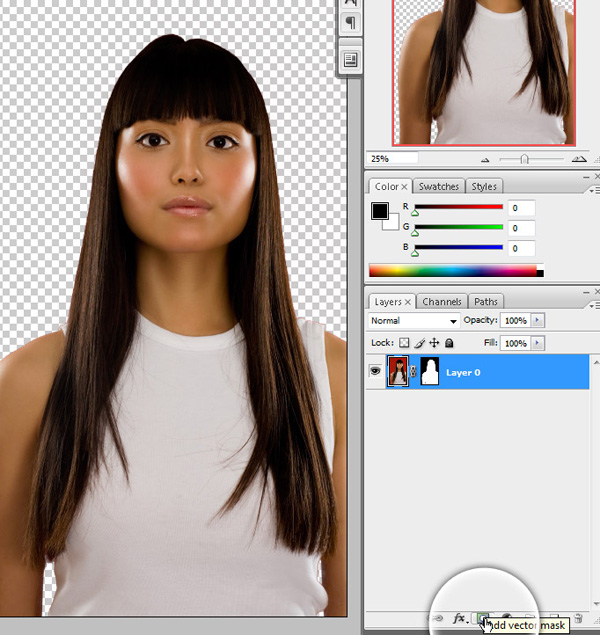This screenshot has height=635, width=600.
Task: Click the background color white swatch
Action: pos(393,224)
